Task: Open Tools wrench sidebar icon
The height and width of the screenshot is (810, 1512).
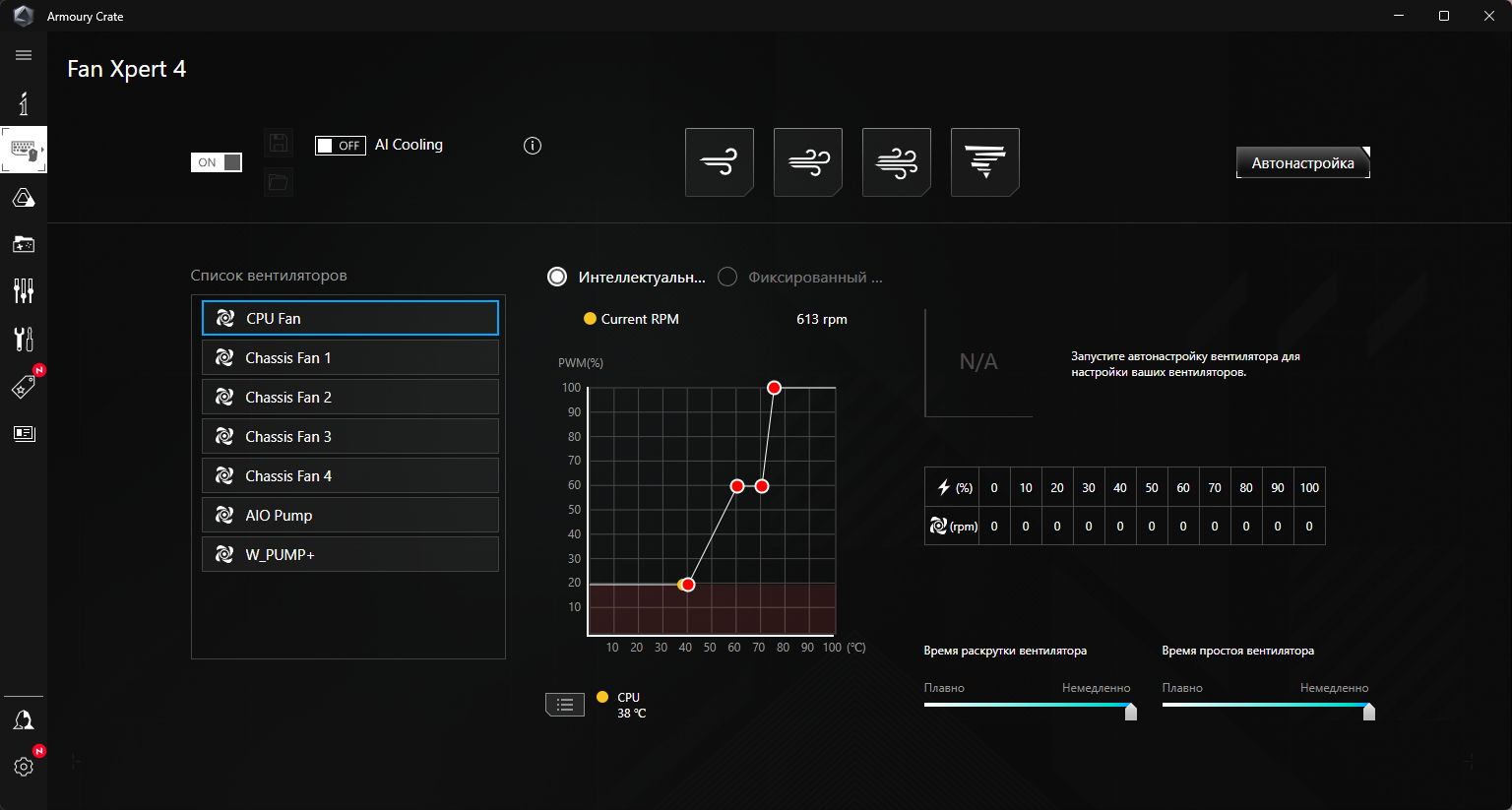Action: coord(24,339)
